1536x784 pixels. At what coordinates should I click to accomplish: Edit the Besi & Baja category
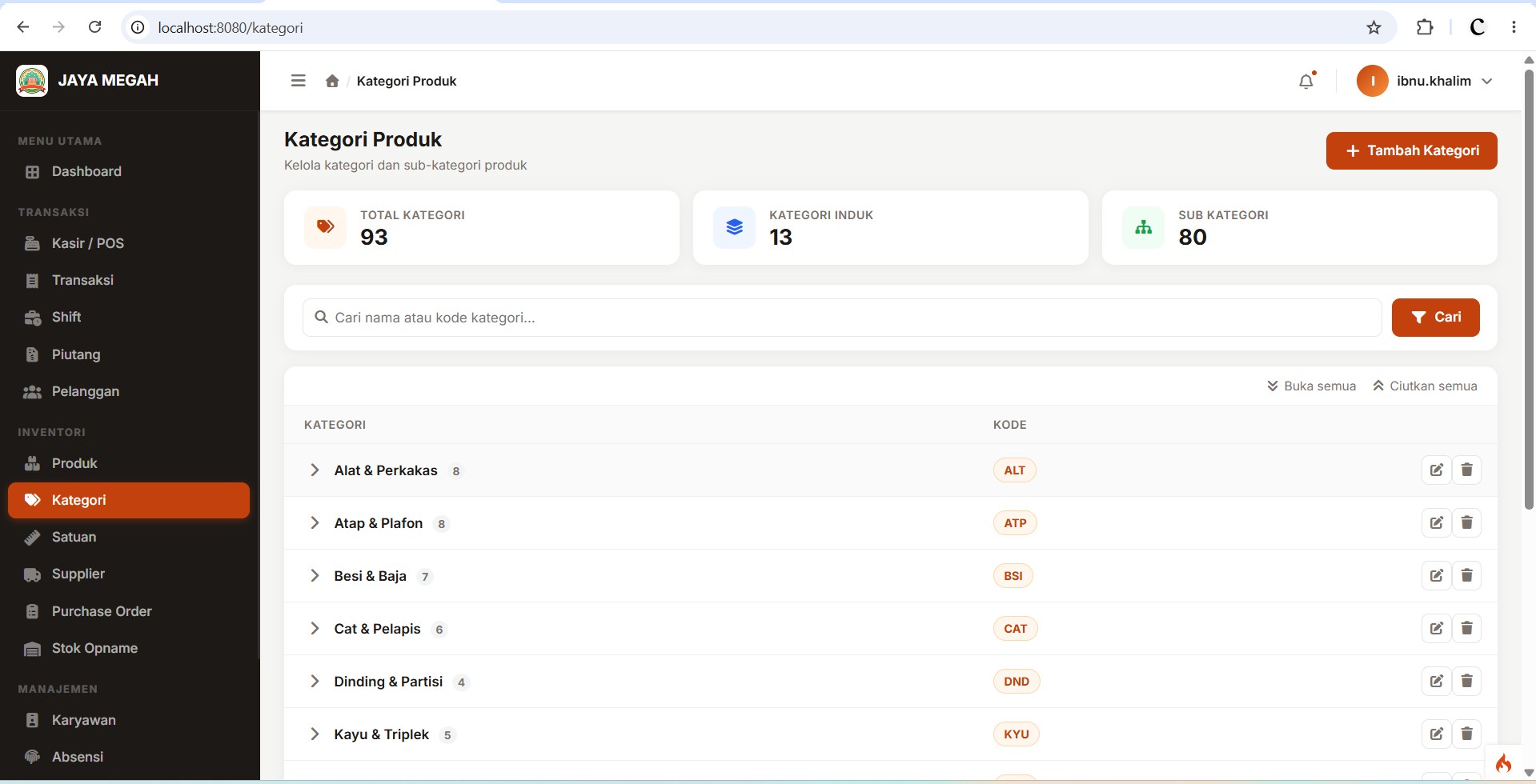click(x=1436, y=575)
